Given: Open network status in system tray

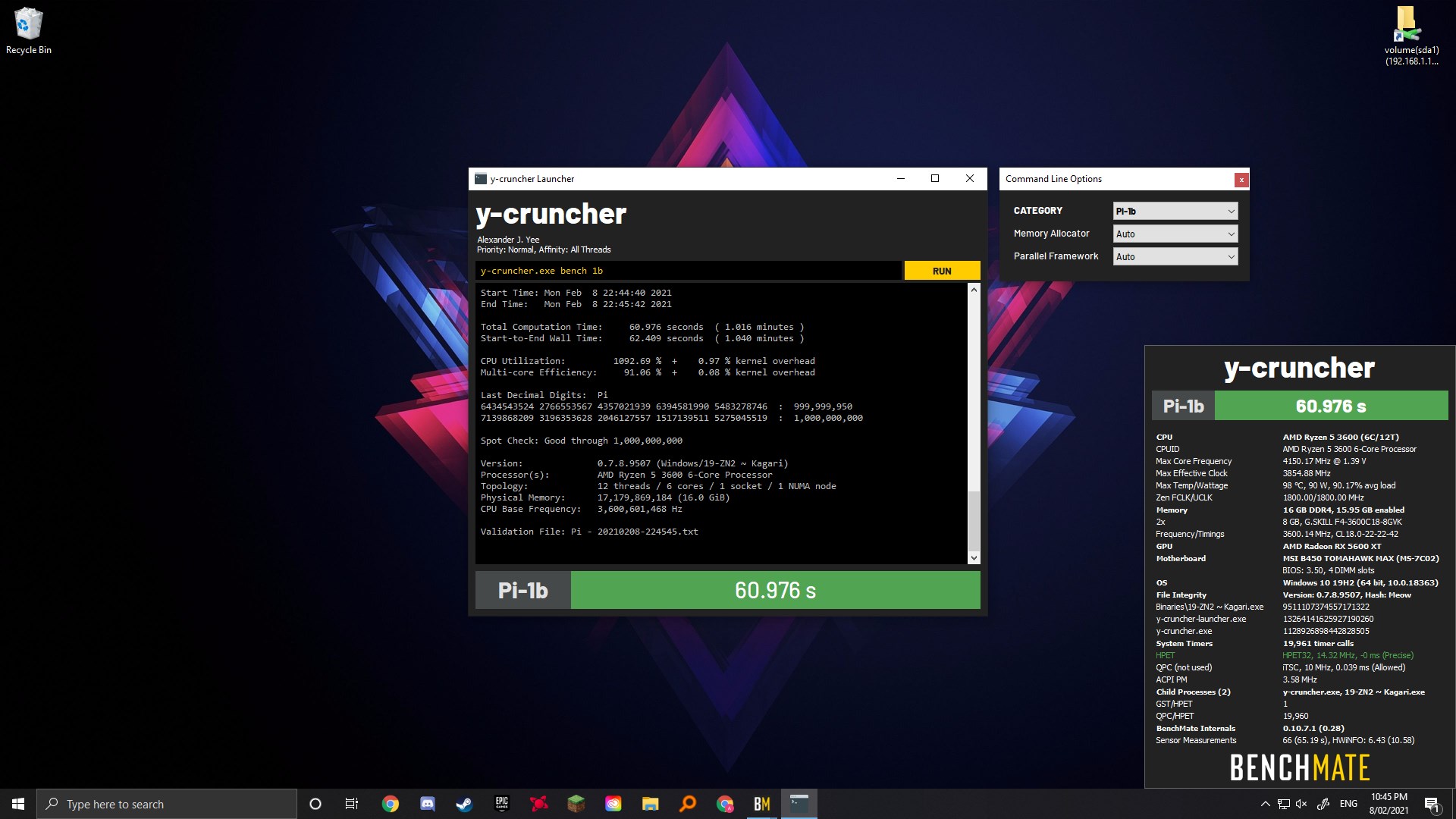Looking at the screenshot, I should (x=1284, y=804).
